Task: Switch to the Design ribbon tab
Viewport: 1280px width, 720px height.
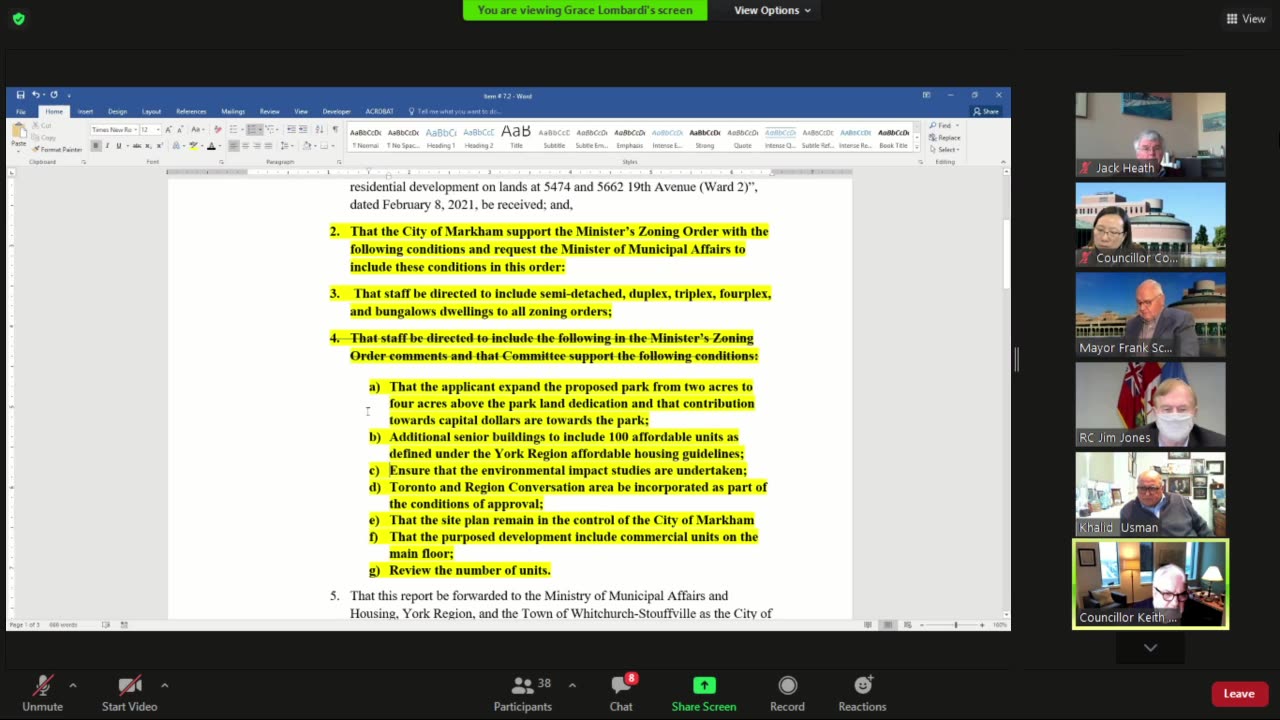Action: coord(117,112)
